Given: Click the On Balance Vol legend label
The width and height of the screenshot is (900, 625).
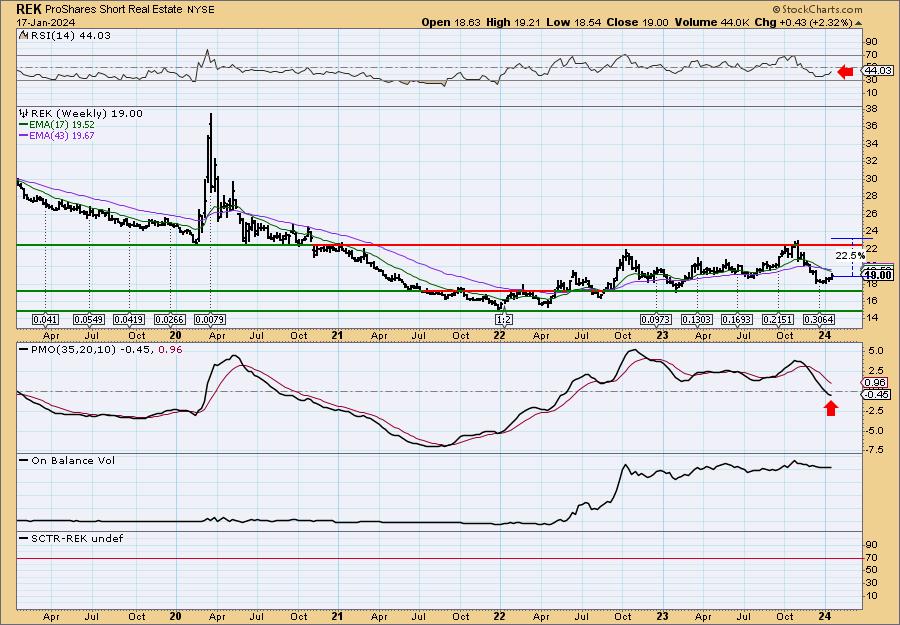Looking at the screenshot, I should (73, 461).
